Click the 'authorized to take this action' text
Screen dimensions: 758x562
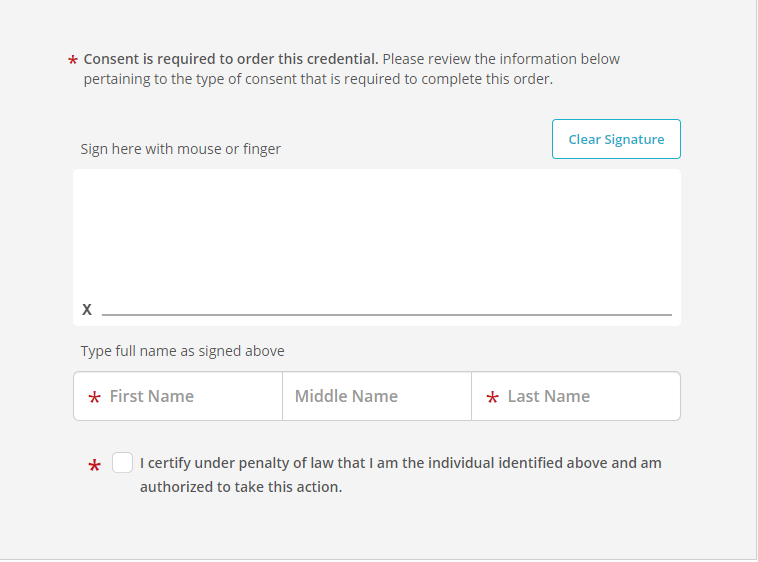coord(240,488)
